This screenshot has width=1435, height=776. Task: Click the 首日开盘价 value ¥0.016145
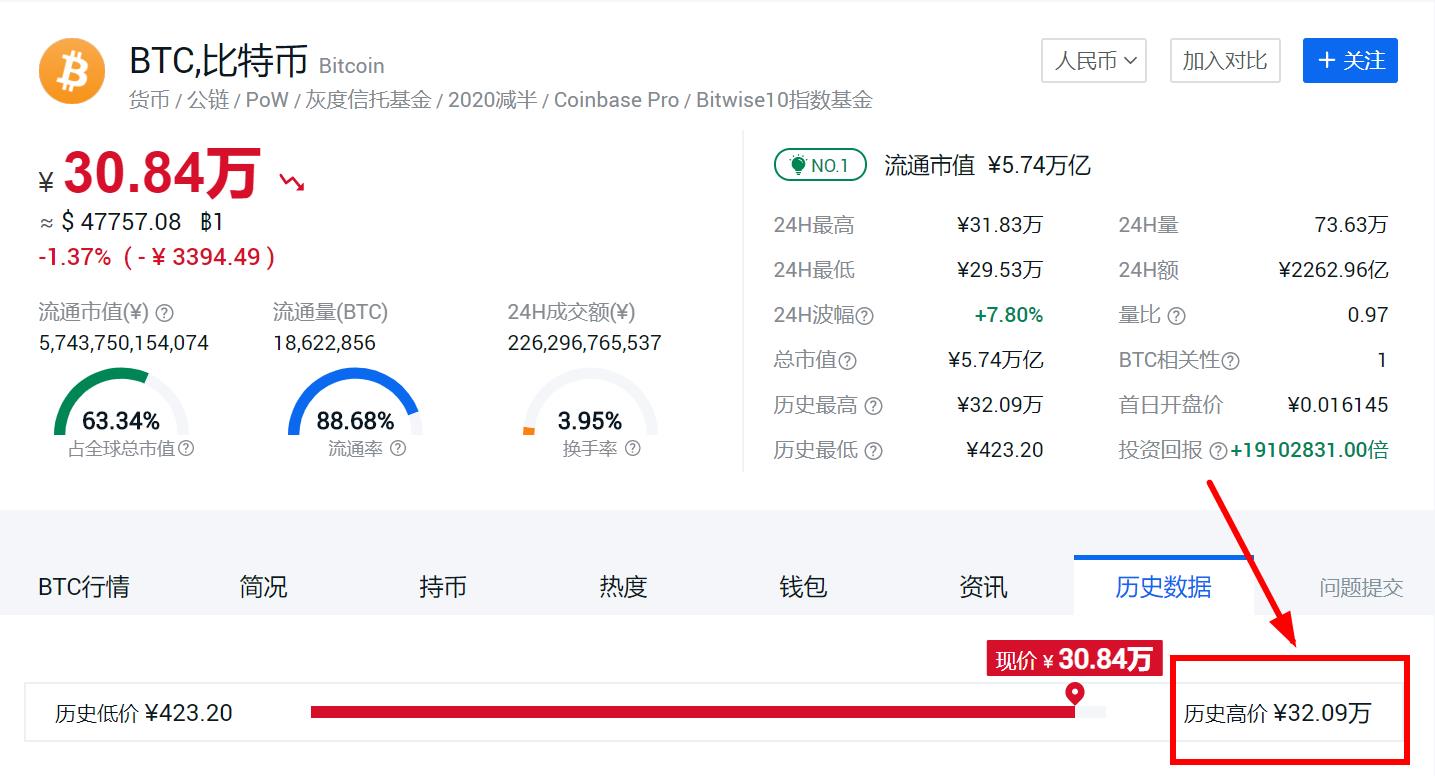(1338, 405)
